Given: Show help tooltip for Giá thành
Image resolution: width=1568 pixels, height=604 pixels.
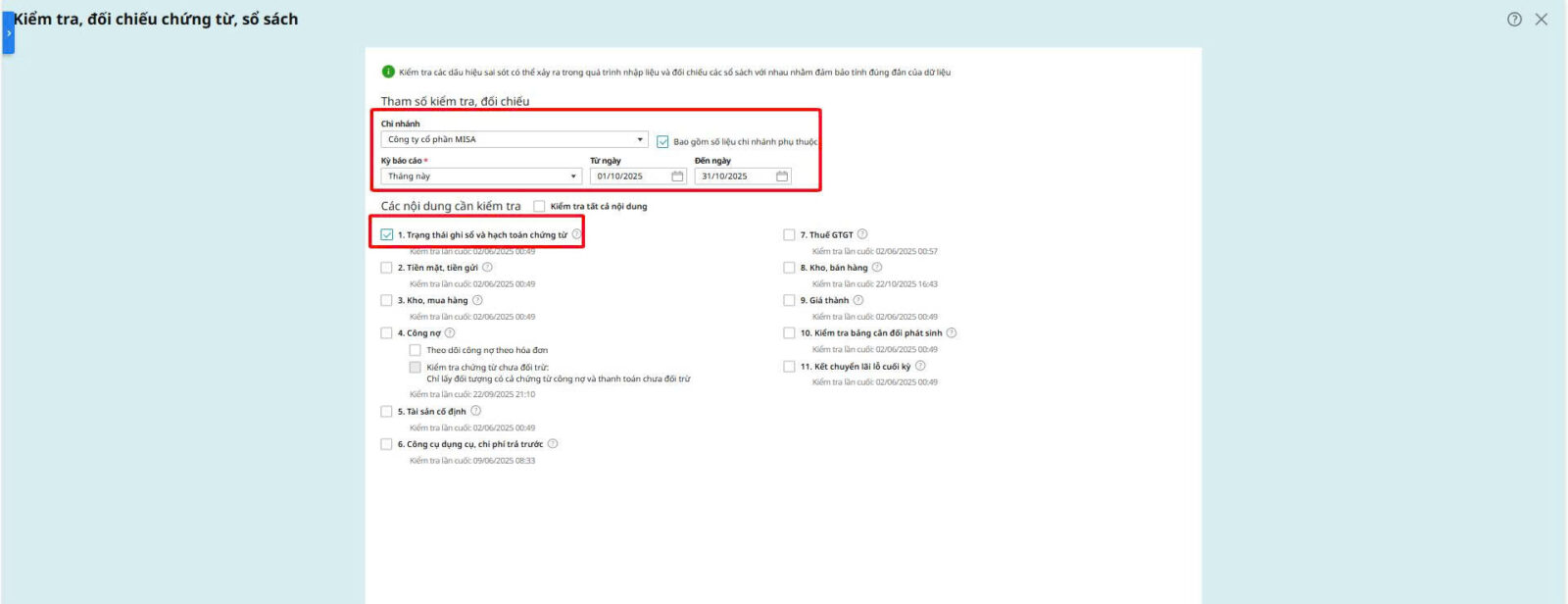Looking at the screenshot, I should (858, 300).
